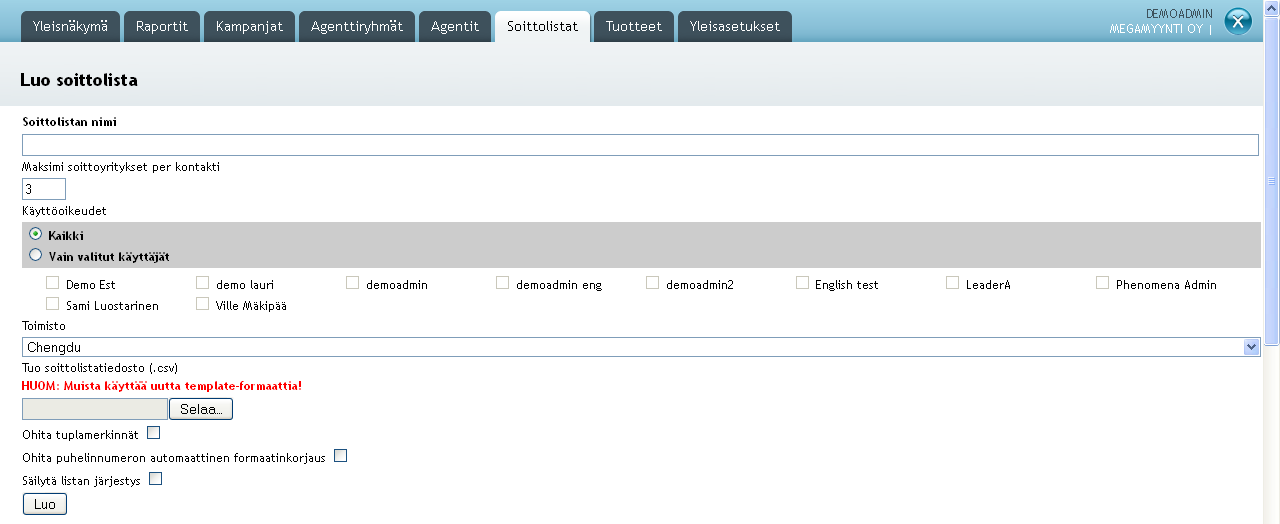Click the Selaa... browse button
1280x524 pixels.
[201, 408]
